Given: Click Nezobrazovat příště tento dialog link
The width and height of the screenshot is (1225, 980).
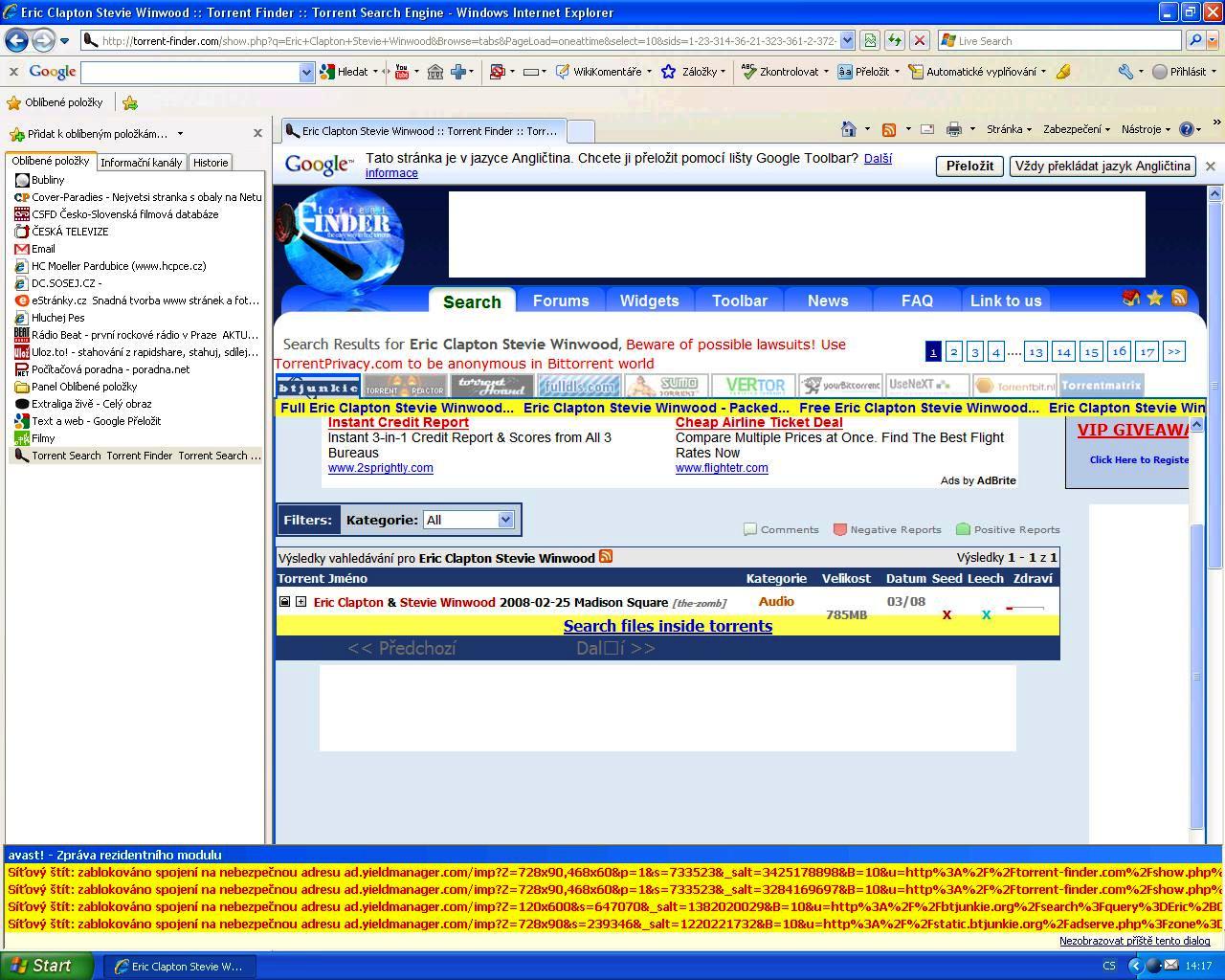Looking at the screenshot, I should pyautogui.click(x=1134, y=941).
